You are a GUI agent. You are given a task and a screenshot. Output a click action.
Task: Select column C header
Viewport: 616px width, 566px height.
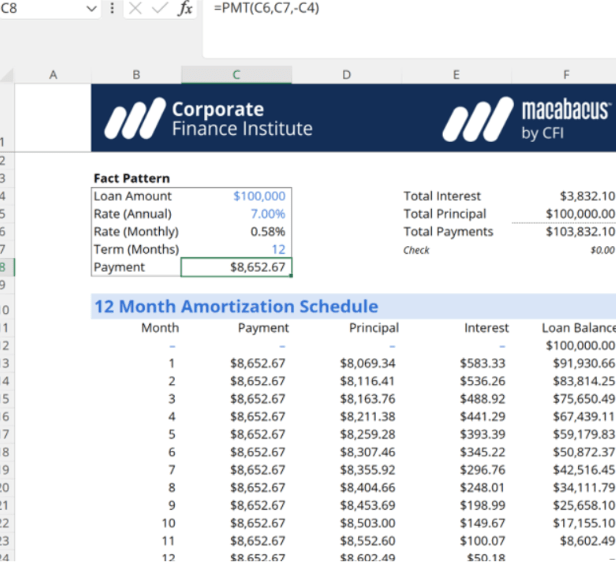coord(236,75)
